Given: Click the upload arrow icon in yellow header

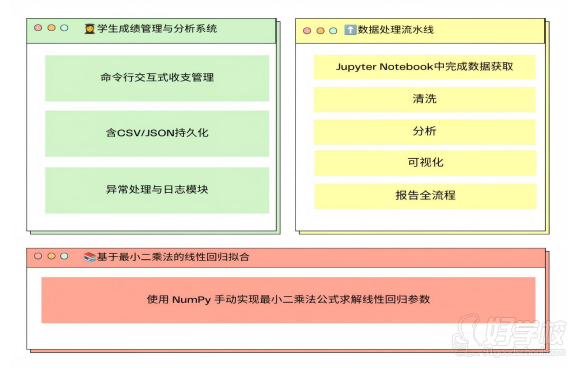Looking at the screenshot, I should click(350, 30).
